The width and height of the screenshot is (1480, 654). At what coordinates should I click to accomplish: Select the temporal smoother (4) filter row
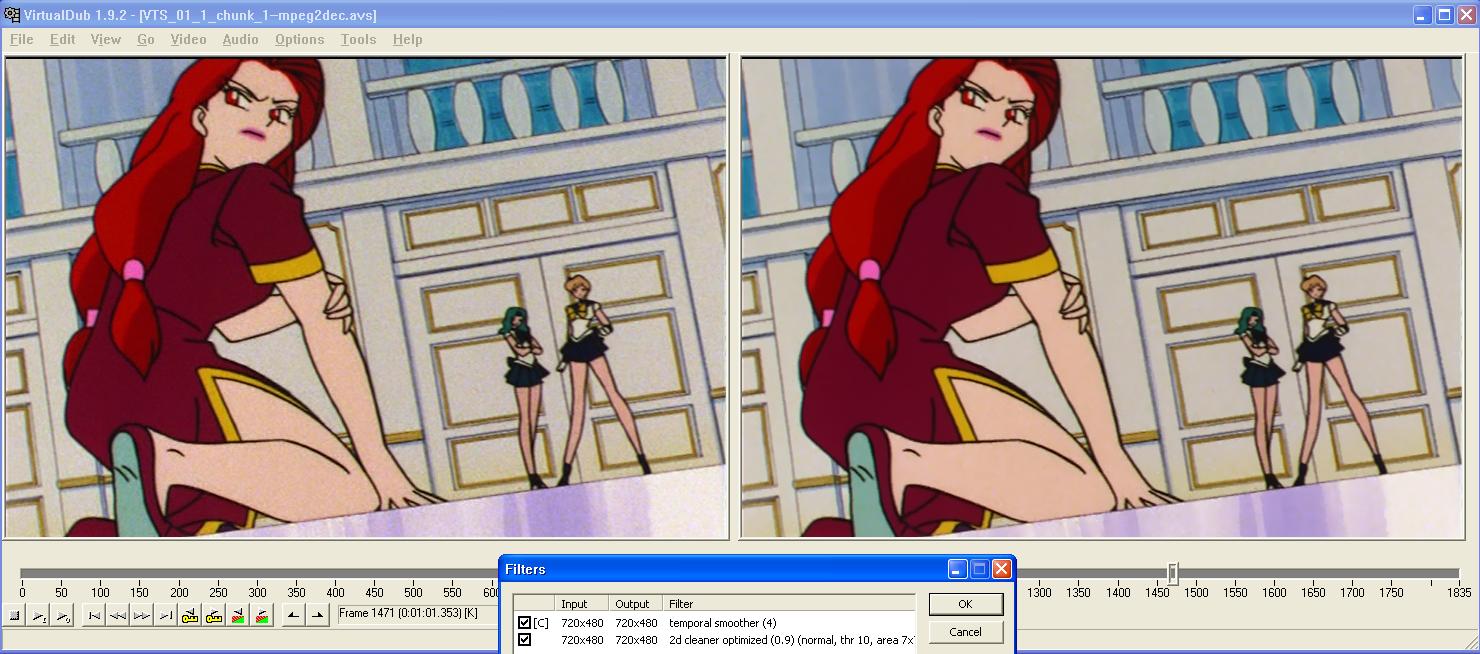pos(714,623)
